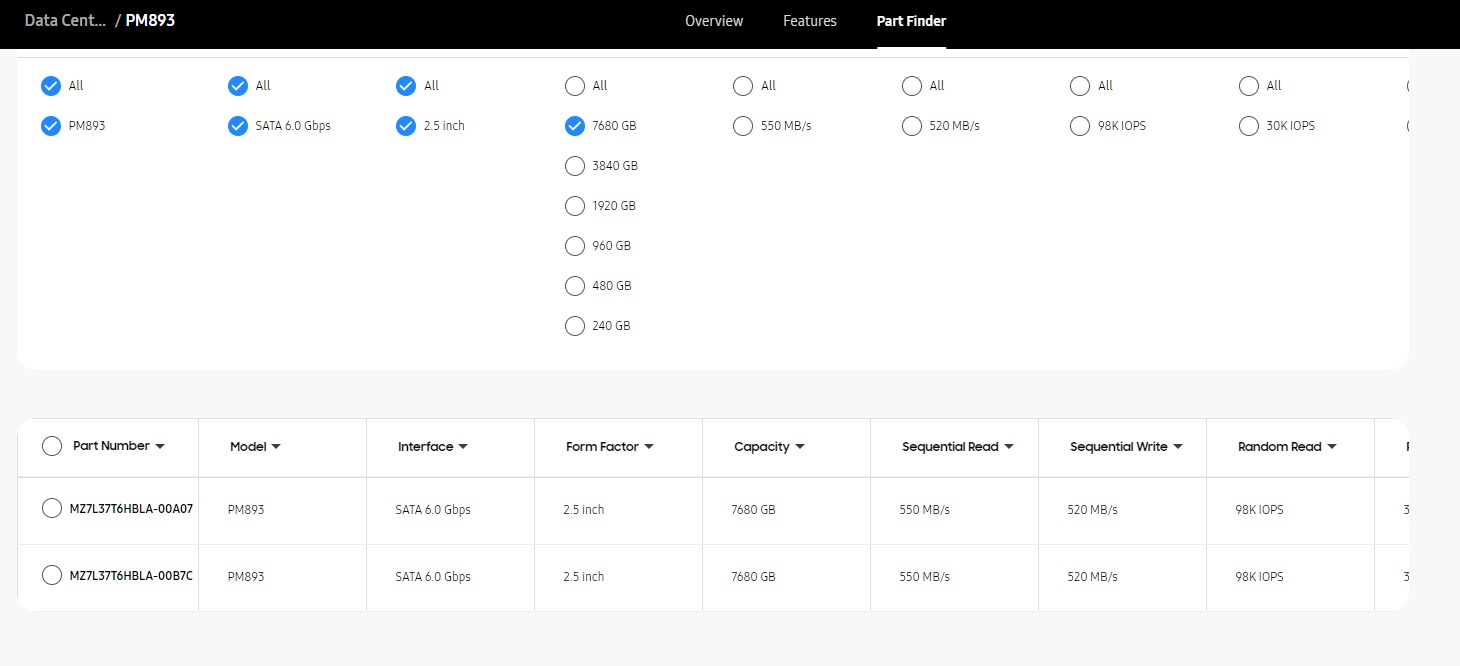Select row checkbox for MZ7L37T6HBLA-00A07
1460x666 pixels.
pyautogui.click(x=52, y=509)
